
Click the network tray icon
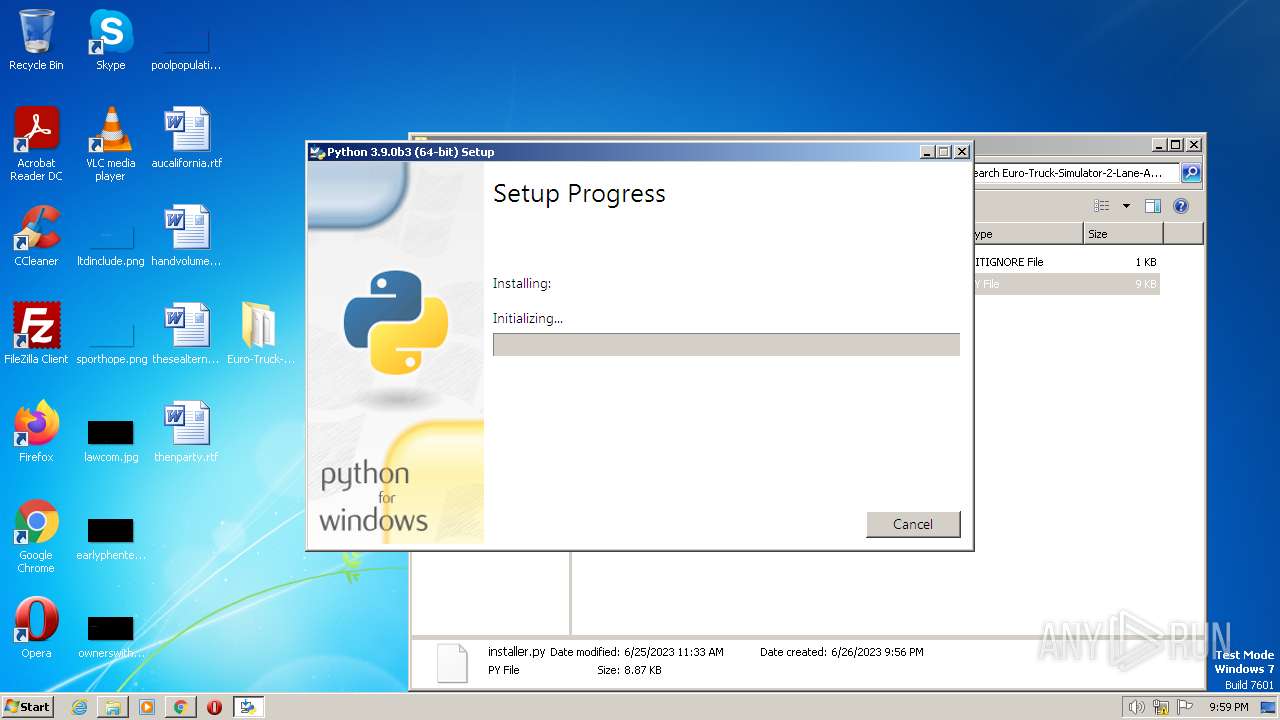point(1161,707)
